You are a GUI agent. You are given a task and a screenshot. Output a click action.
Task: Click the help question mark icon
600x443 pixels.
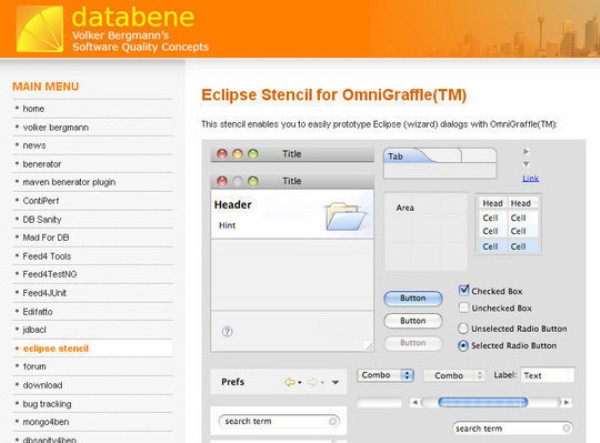tap(227, 331)
